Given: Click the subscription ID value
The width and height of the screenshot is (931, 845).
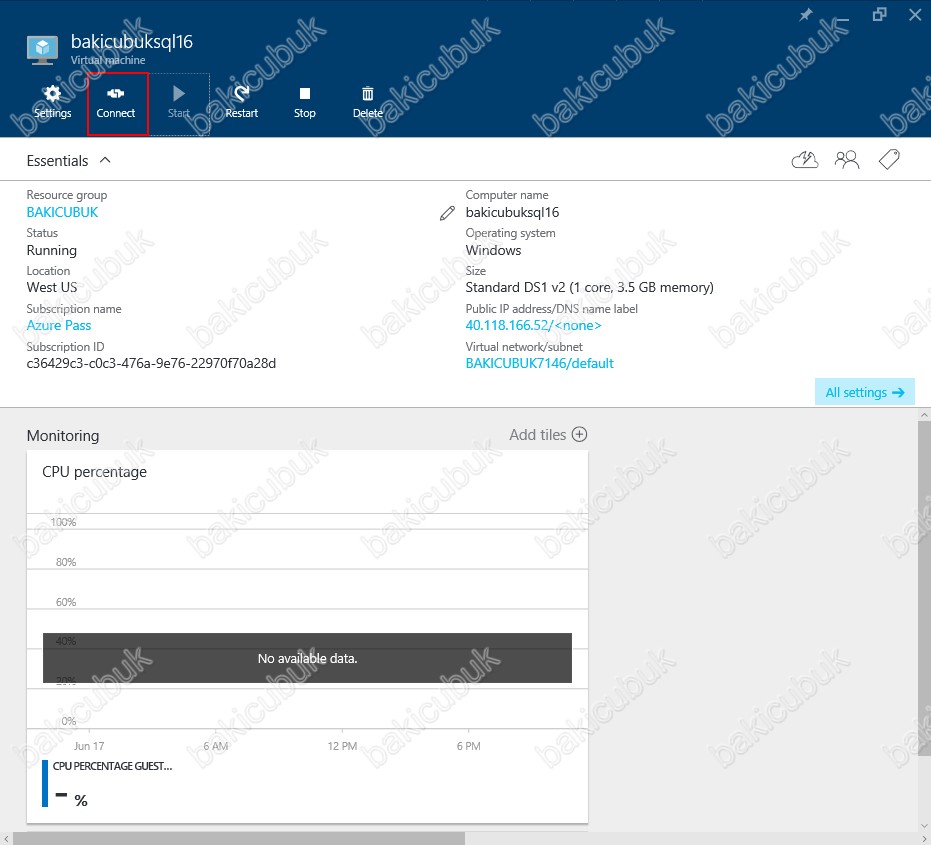Looking at the screenshot, I should click(151, 363).
